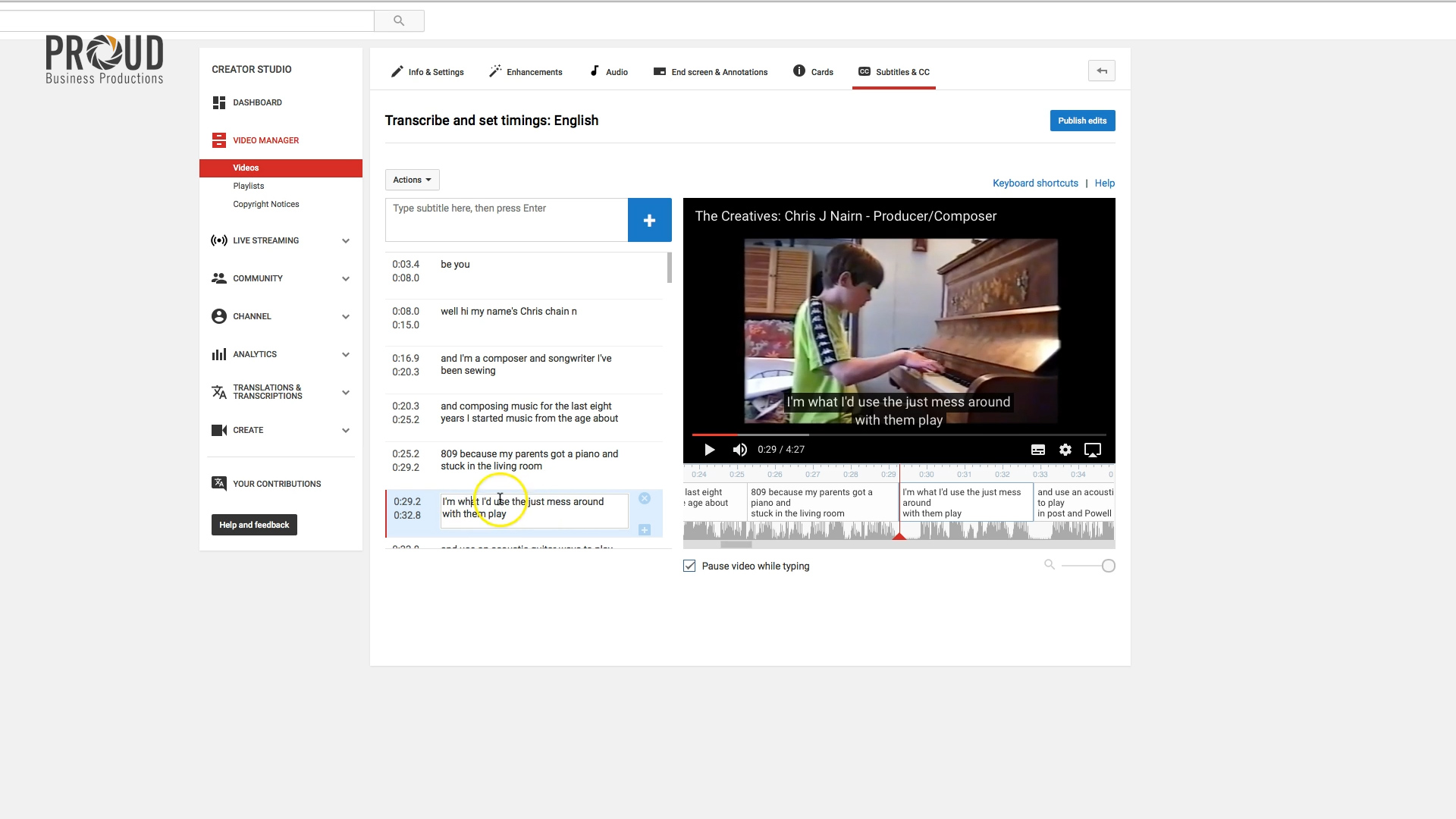Open Copyright Notices in sidebar
Image resolution: width=1456 pixels, height=819 pixels.
(x=266, y=204)
